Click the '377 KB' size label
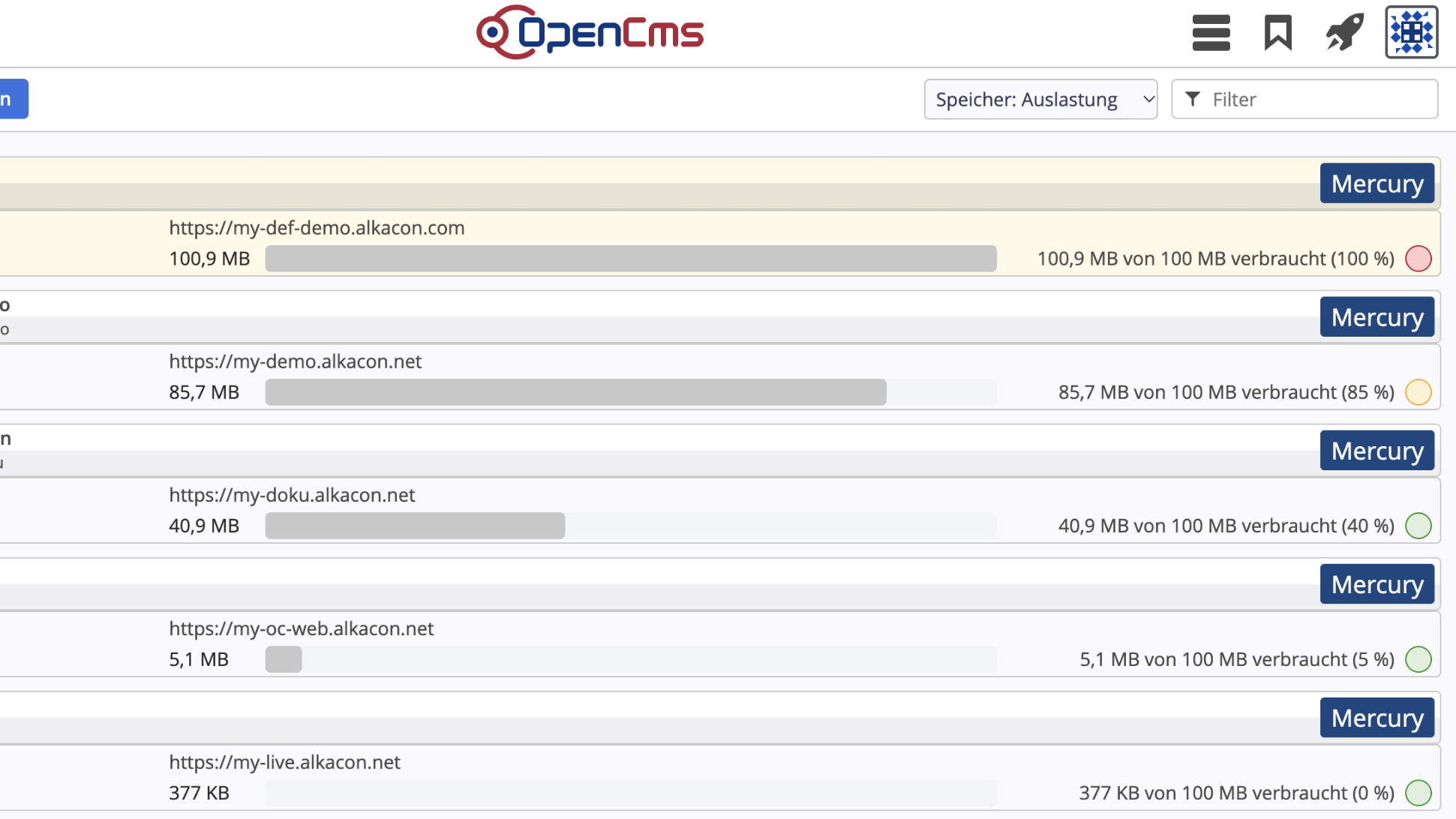The height and width of the screenshot is (819, 1456). pyautogui.click(x=199, y=793)
